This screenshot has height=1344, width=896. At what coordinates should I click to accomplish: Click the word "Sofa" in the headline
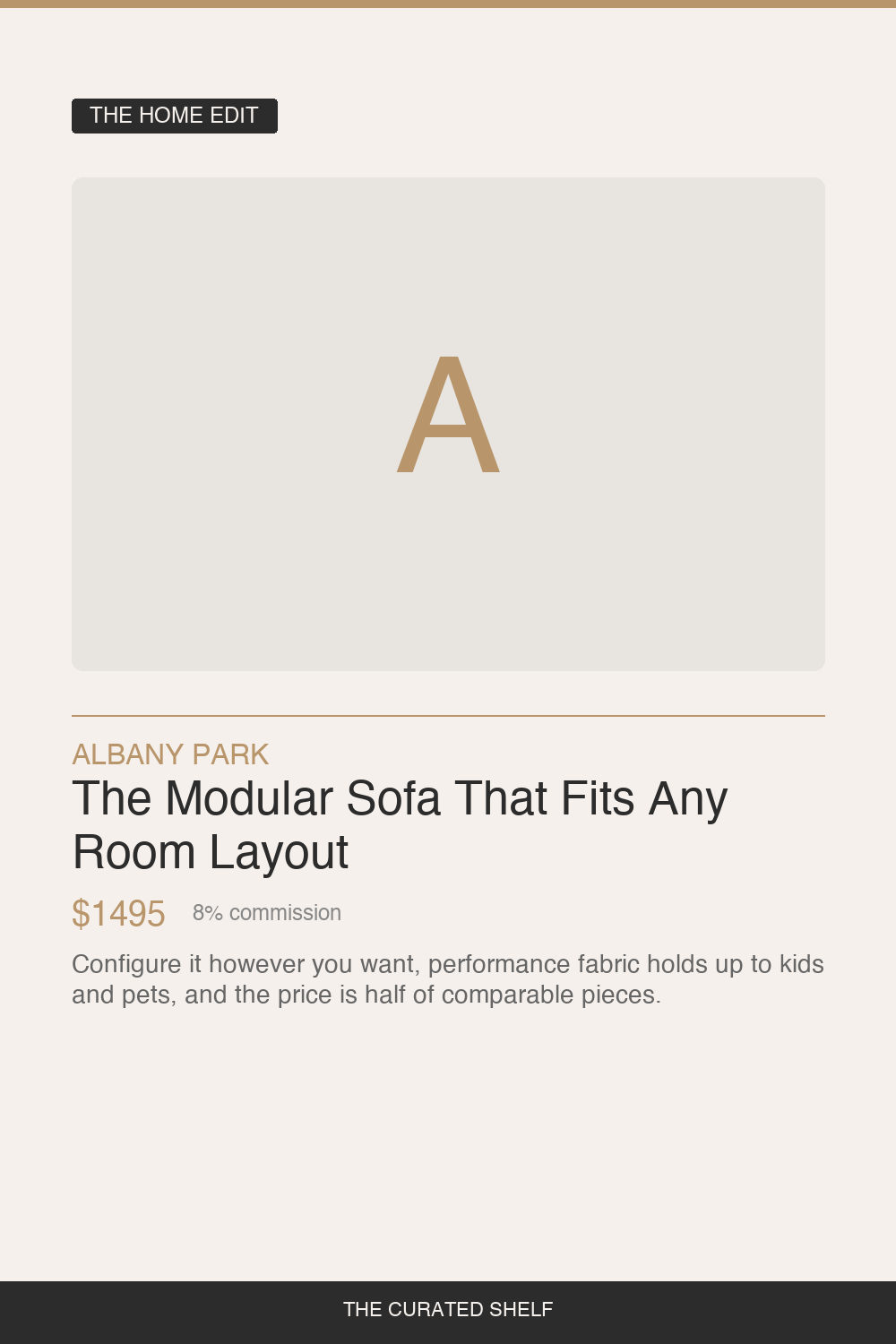click(393, 798)
